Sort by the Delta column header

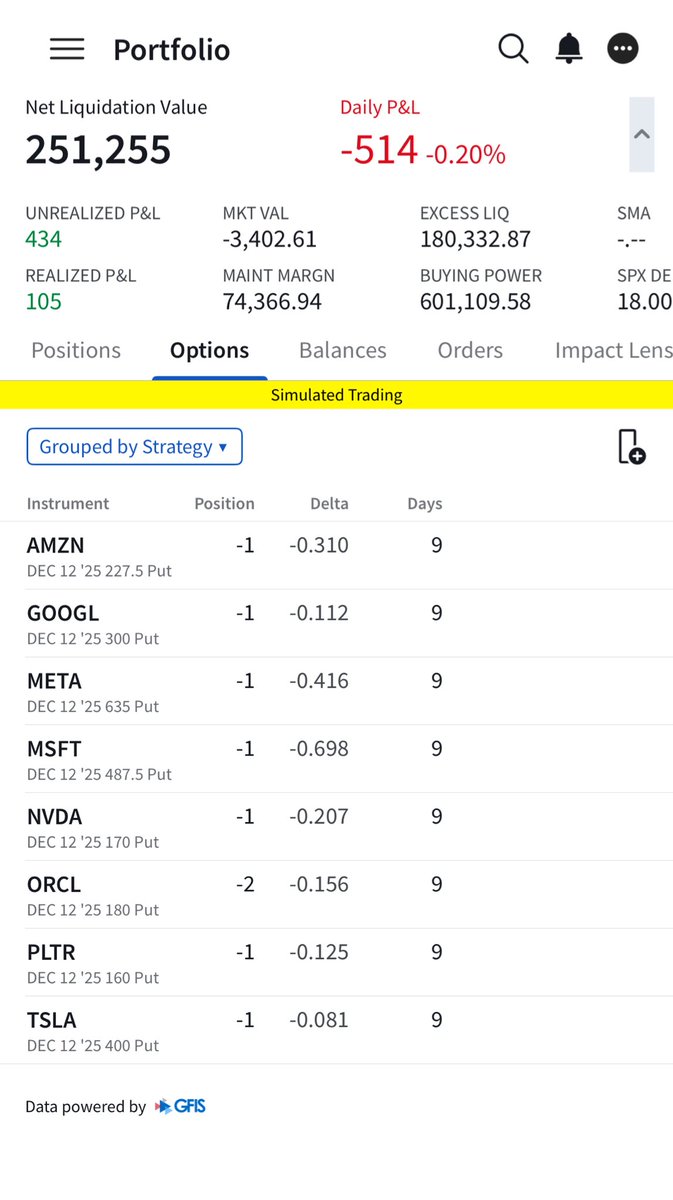pyautogui.click(x=328, y=503)
